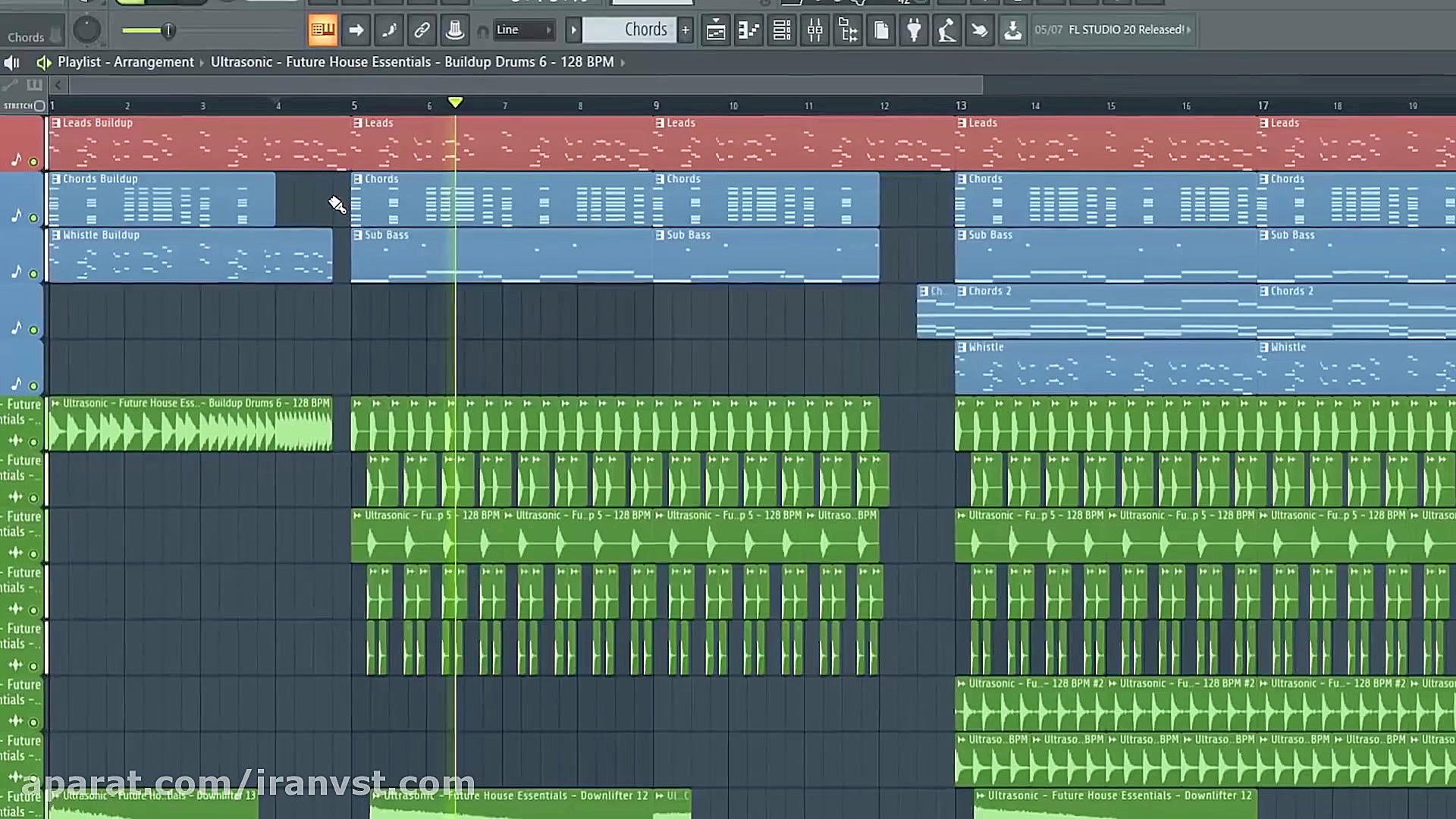Click Playlist - Arrangement in the title bar

click(x=126, y=62)
